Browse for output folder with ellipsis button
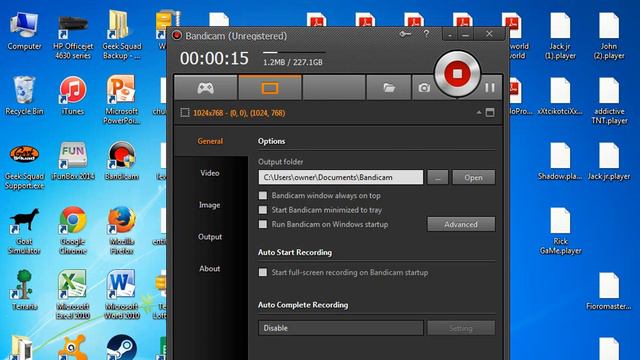Image resolution: width=640 pixels, height=360 pixels. tap(438, 178)
